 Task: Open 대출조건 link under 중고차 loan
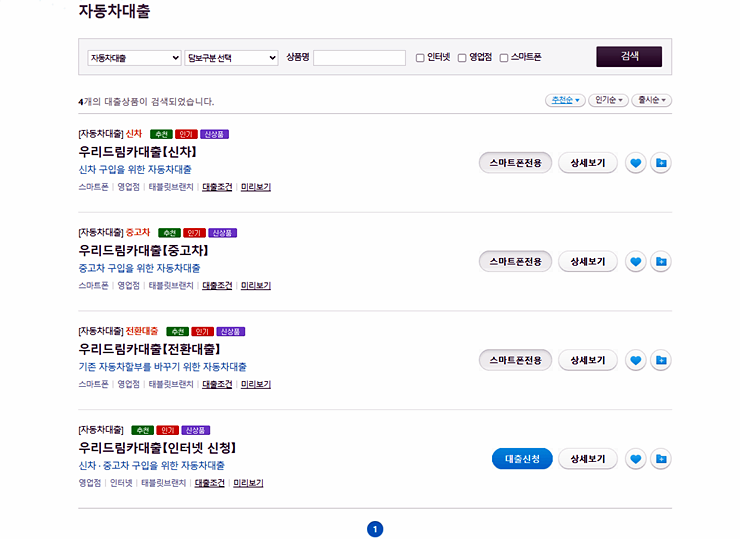(217, 286)
